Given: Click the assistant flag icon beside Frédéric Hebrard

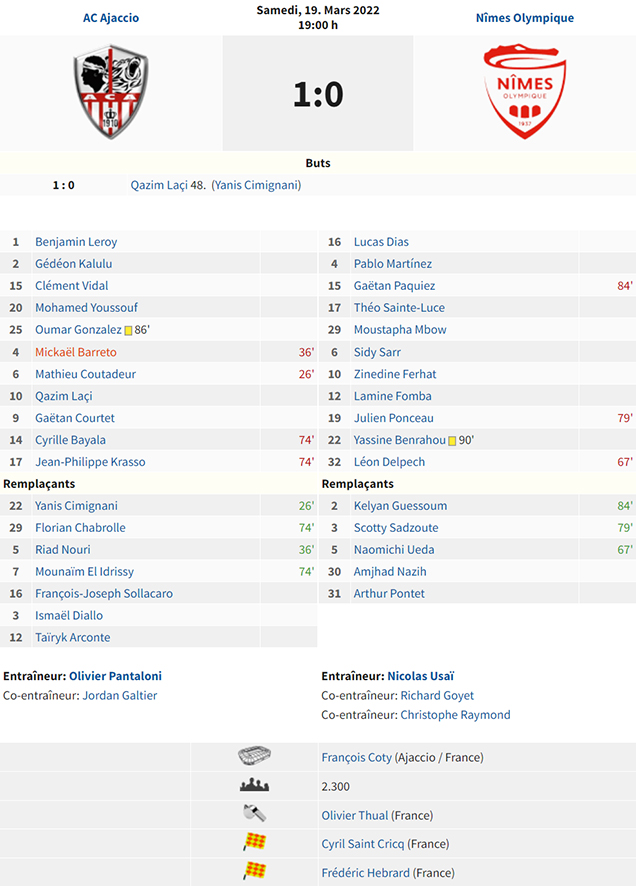Looking at the screenshot, I should pos(254,871).
